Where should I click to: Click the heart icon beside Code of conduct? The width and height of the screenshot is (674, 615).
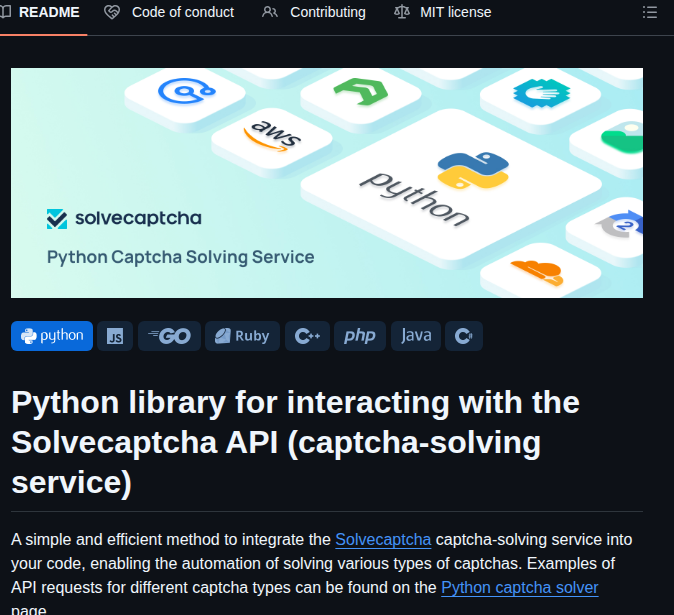112,12
